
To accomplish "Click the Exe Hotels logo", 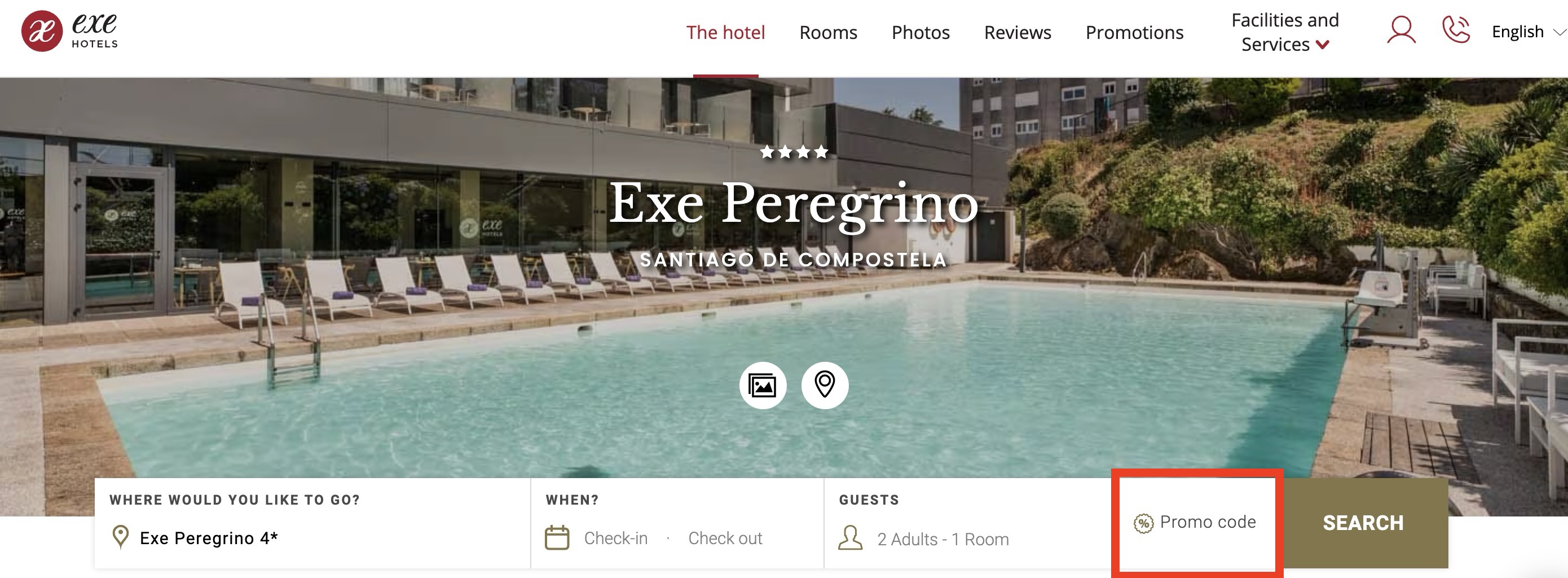I will (69, 31).
